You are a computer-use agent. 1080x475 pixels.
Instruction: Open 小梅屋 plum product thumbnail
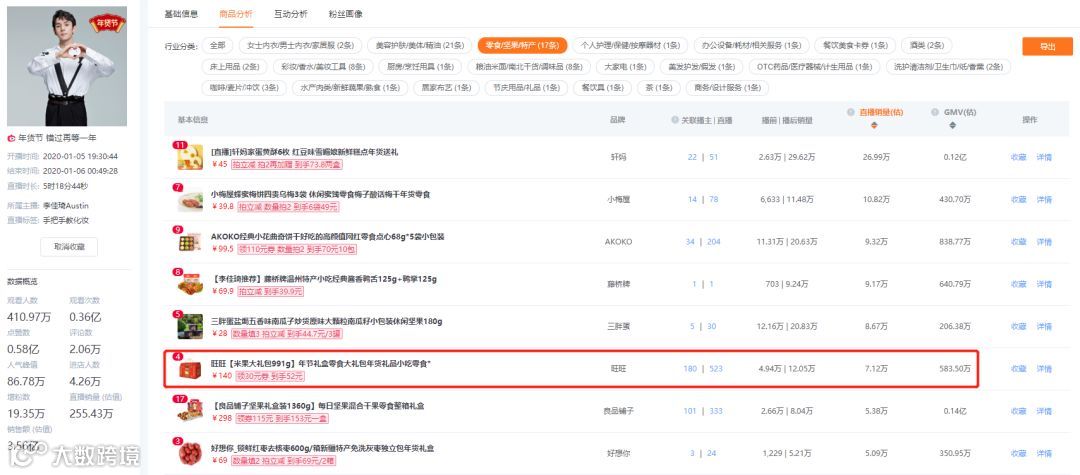[190, 200]
